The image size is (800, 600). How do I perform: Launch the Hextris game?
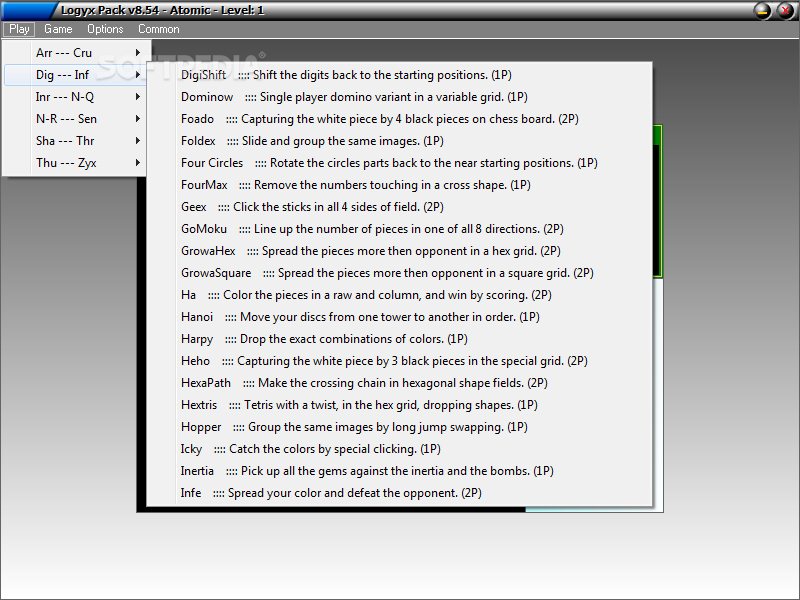399,404
